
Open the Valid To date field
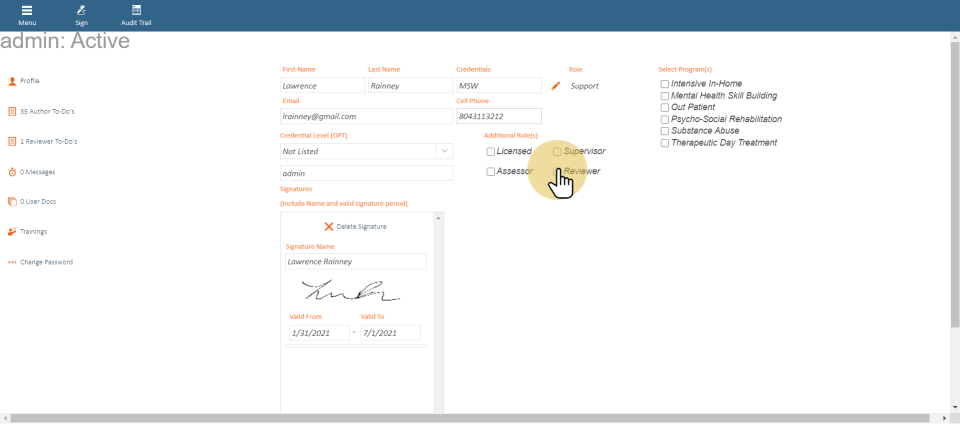point(389,333)
